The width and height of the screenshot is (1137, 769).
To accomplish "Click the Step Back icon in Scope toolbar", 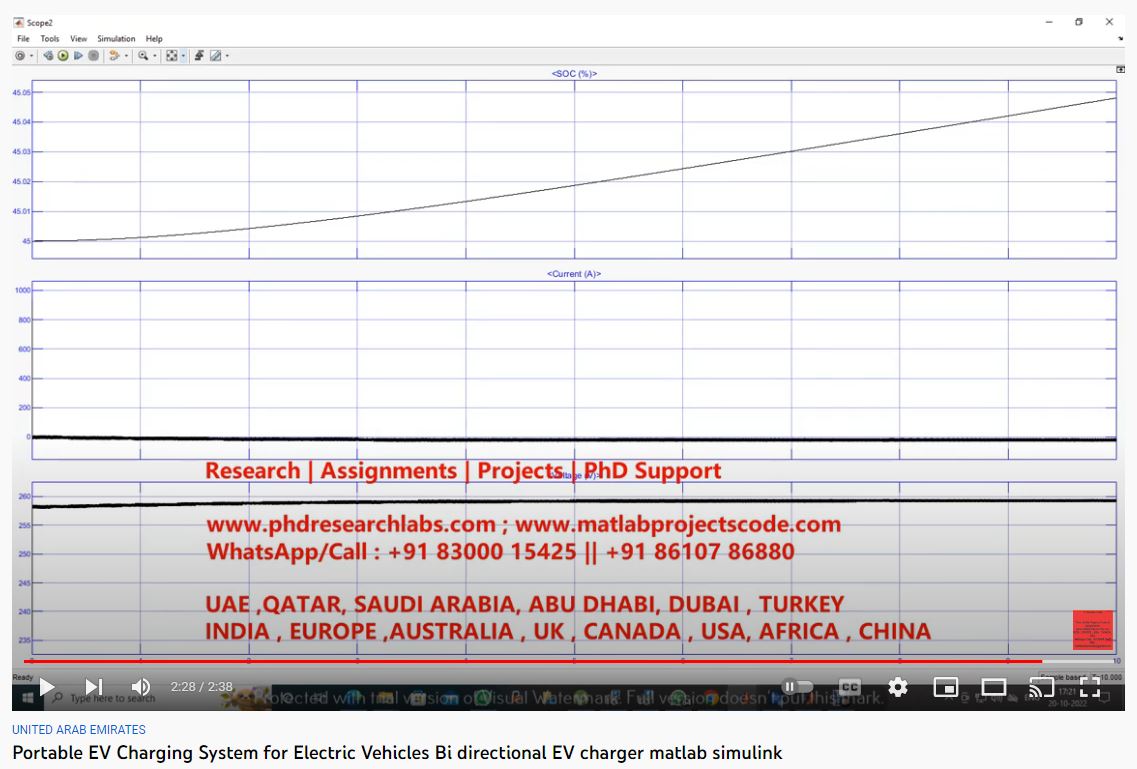I will tap(48, 56).
